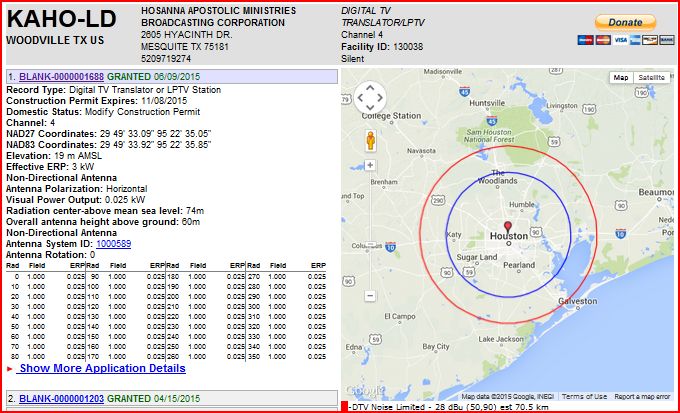The image size is (680, 413).
Task: Click the Street View pegman icon
Action: tap(370, 141)
